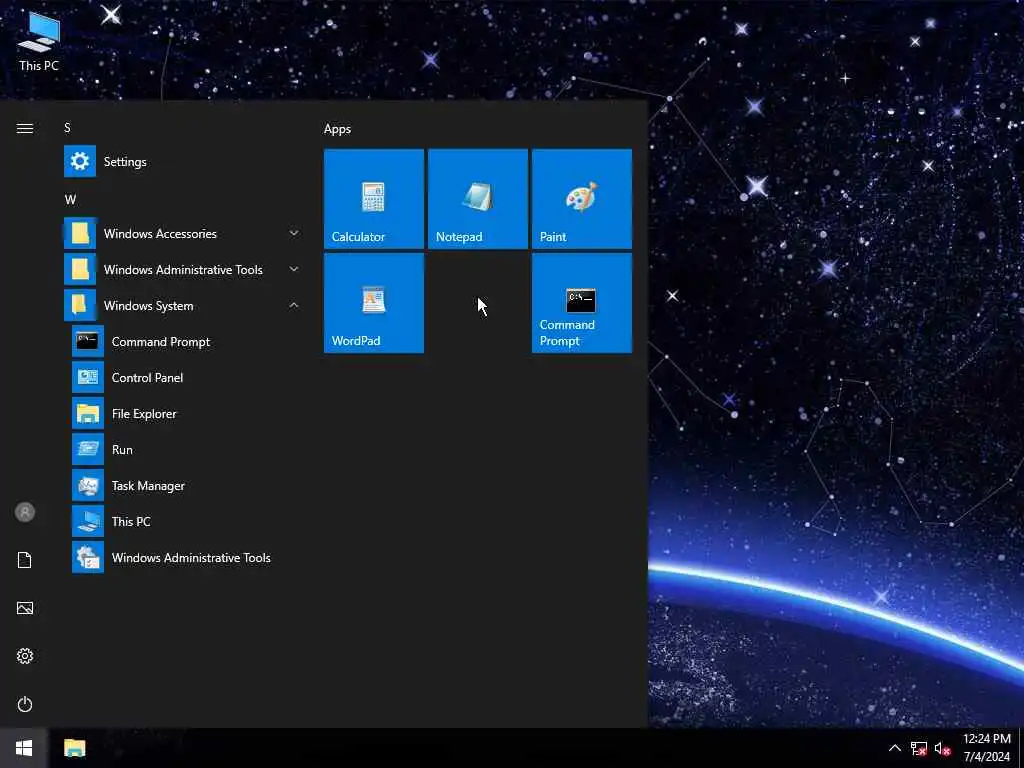Open the Settings gear in the sidebar
Image resolution: width=1024 pixels, height=768 pixels.
pos(25,656)
